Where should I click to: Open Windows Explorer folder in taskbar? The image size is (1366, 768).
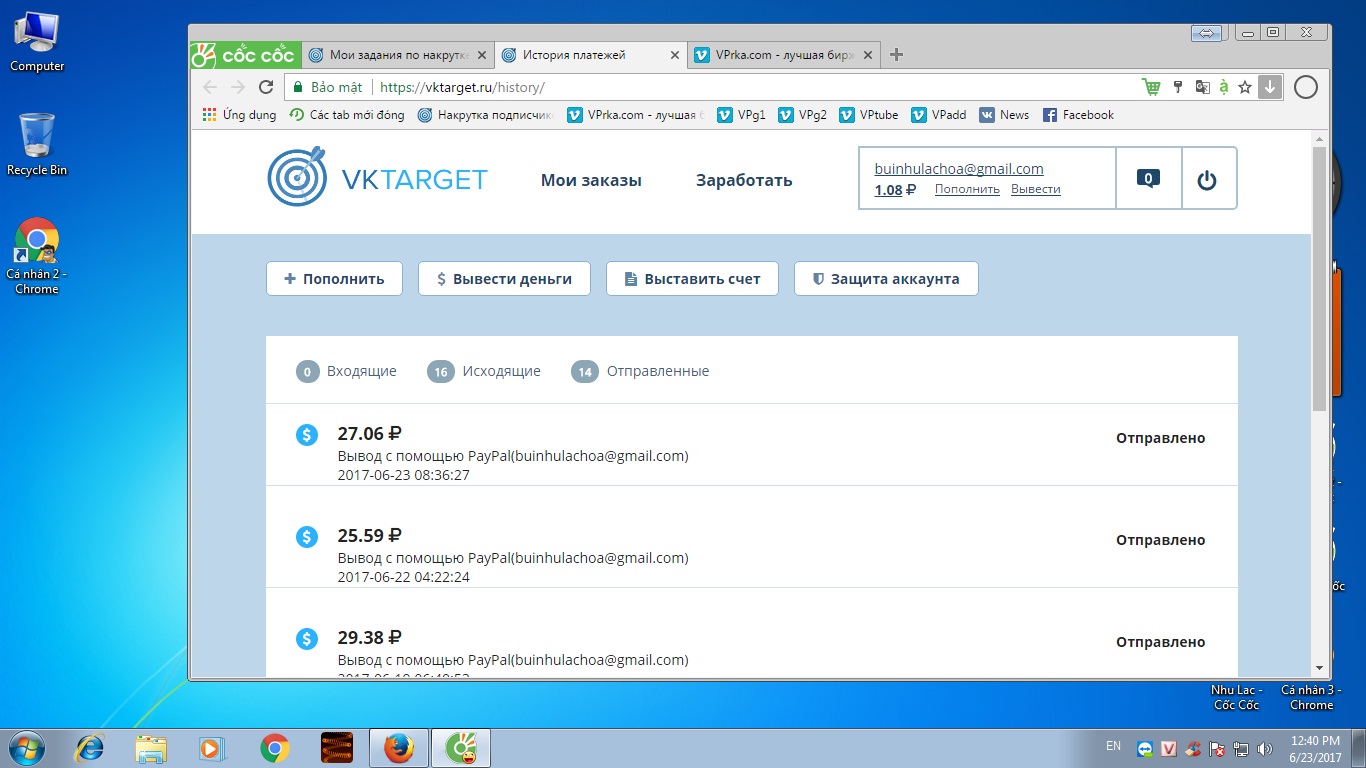coord(151,748)
